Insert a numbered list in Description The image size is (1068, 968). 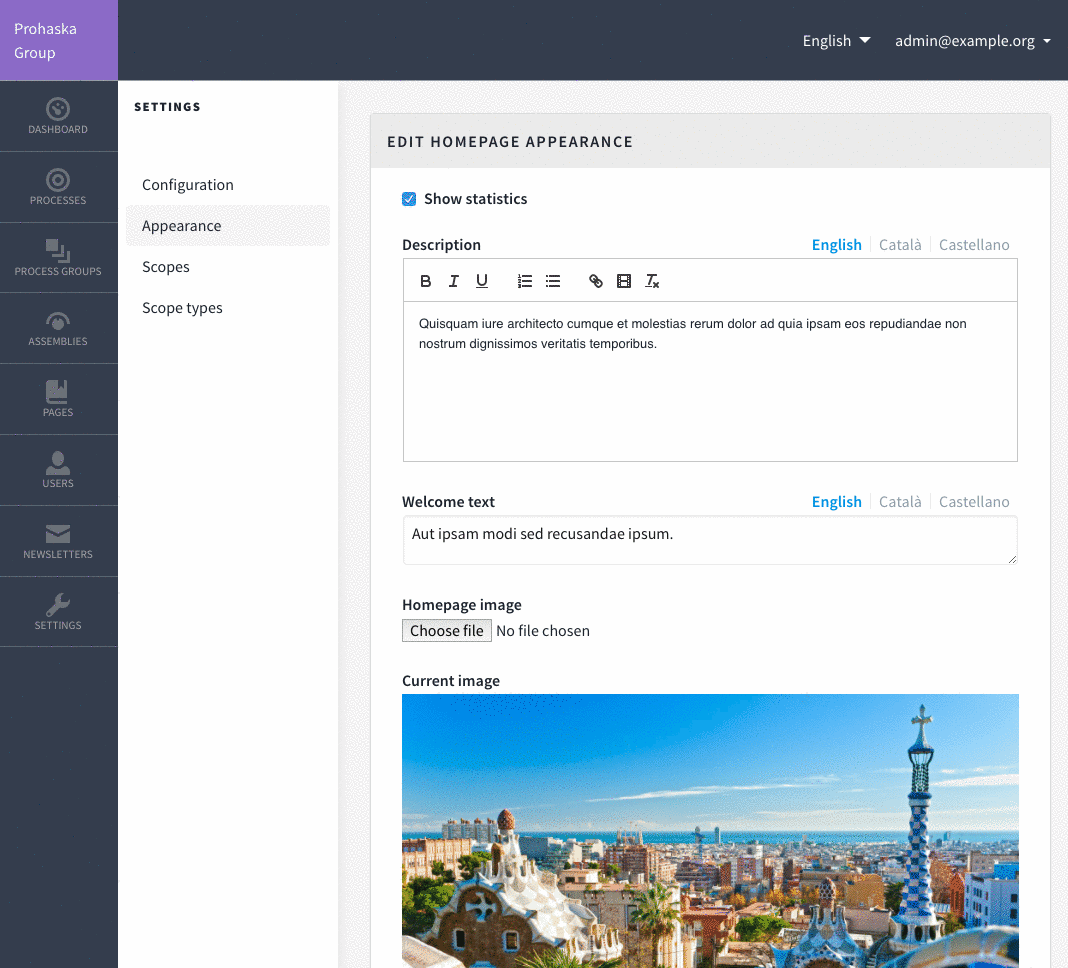525,281
